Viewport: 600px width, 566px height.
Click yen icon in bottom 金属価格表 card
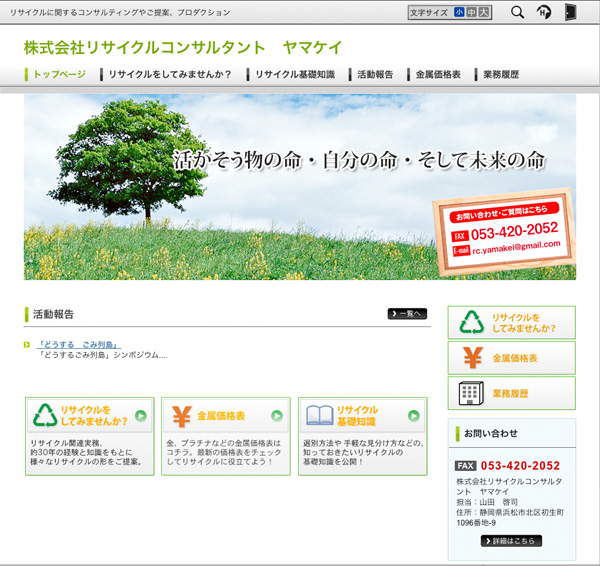[181, 416]
